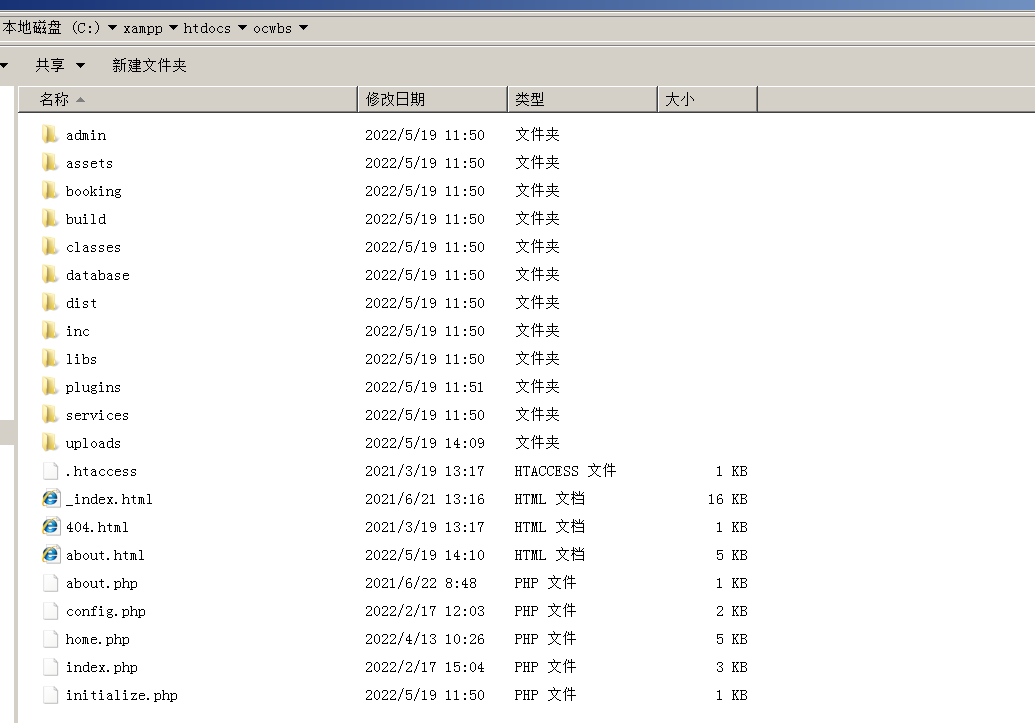Screen dimensions: 1035x723
Task: Click the index.php file icon
Action: (x=50, y=667)
